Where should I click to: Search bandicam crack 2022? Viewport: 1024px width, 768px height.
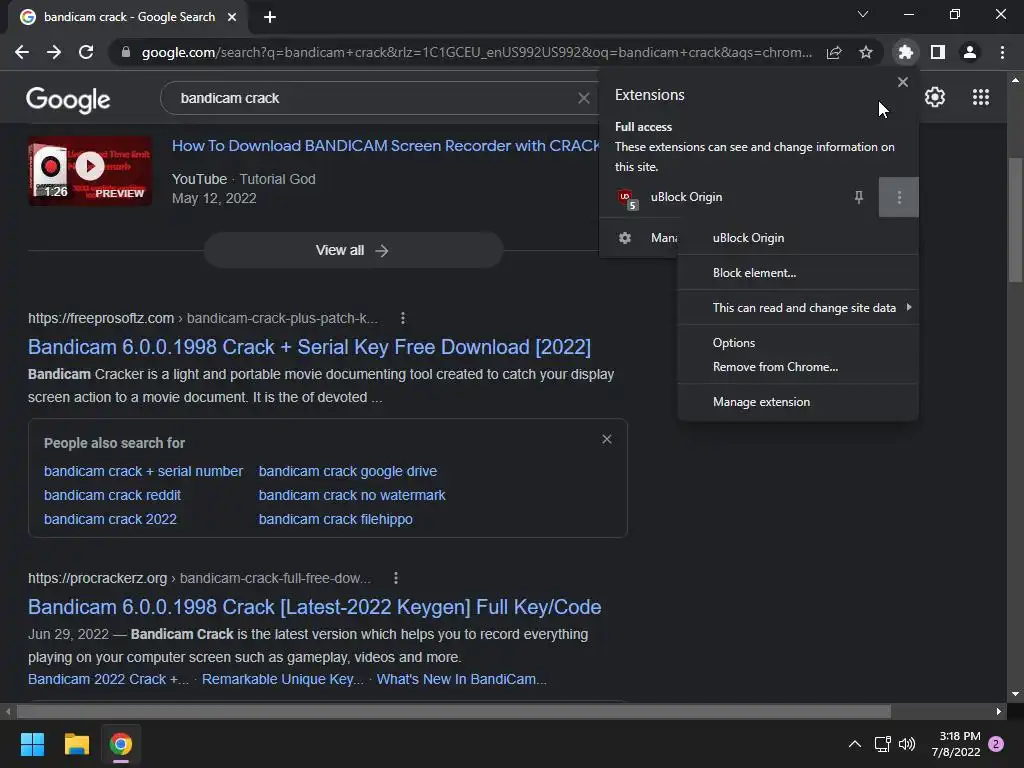[110, 519]
